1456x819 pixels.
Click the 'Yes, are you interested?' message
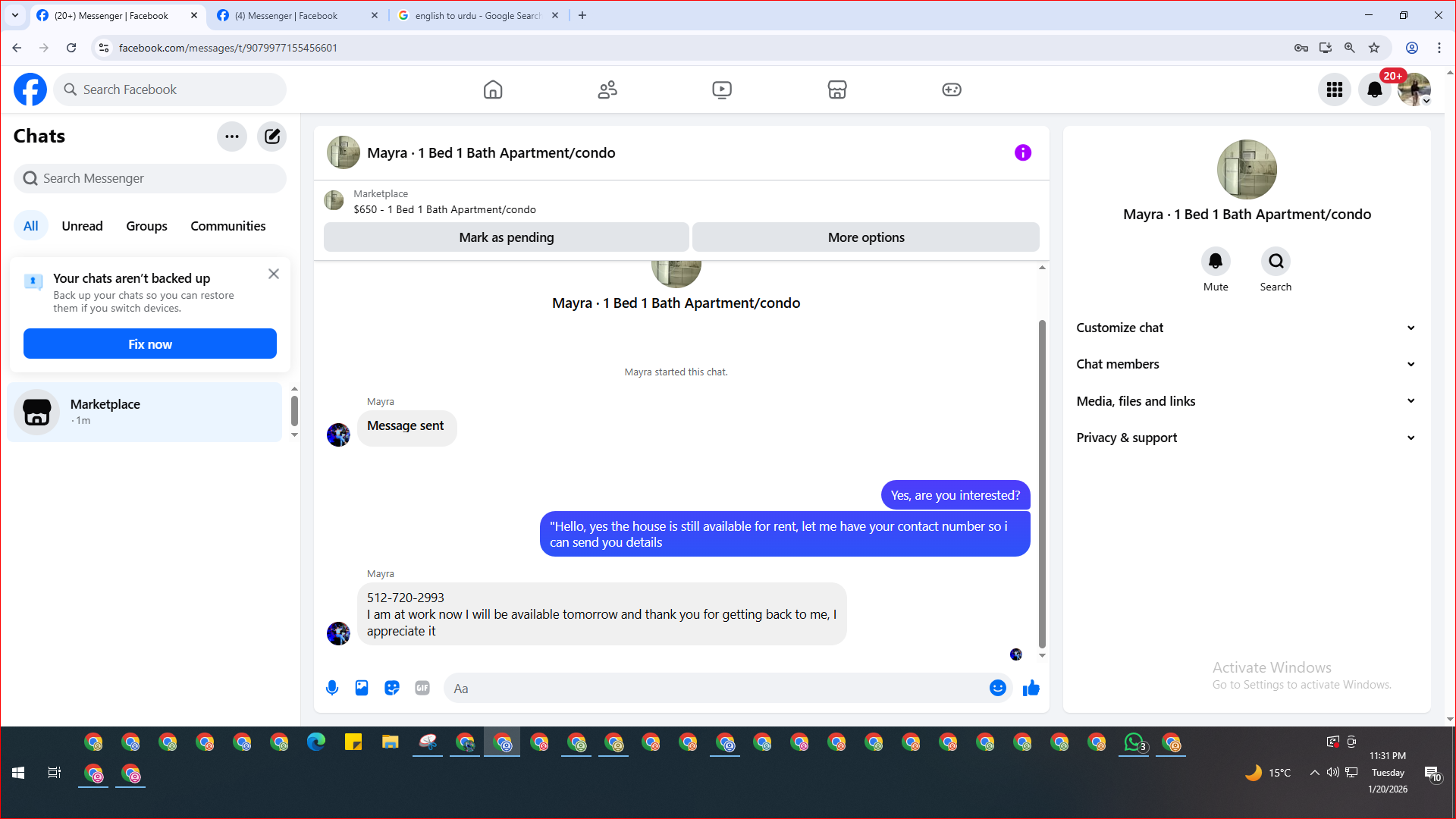(x=955, y=495)
